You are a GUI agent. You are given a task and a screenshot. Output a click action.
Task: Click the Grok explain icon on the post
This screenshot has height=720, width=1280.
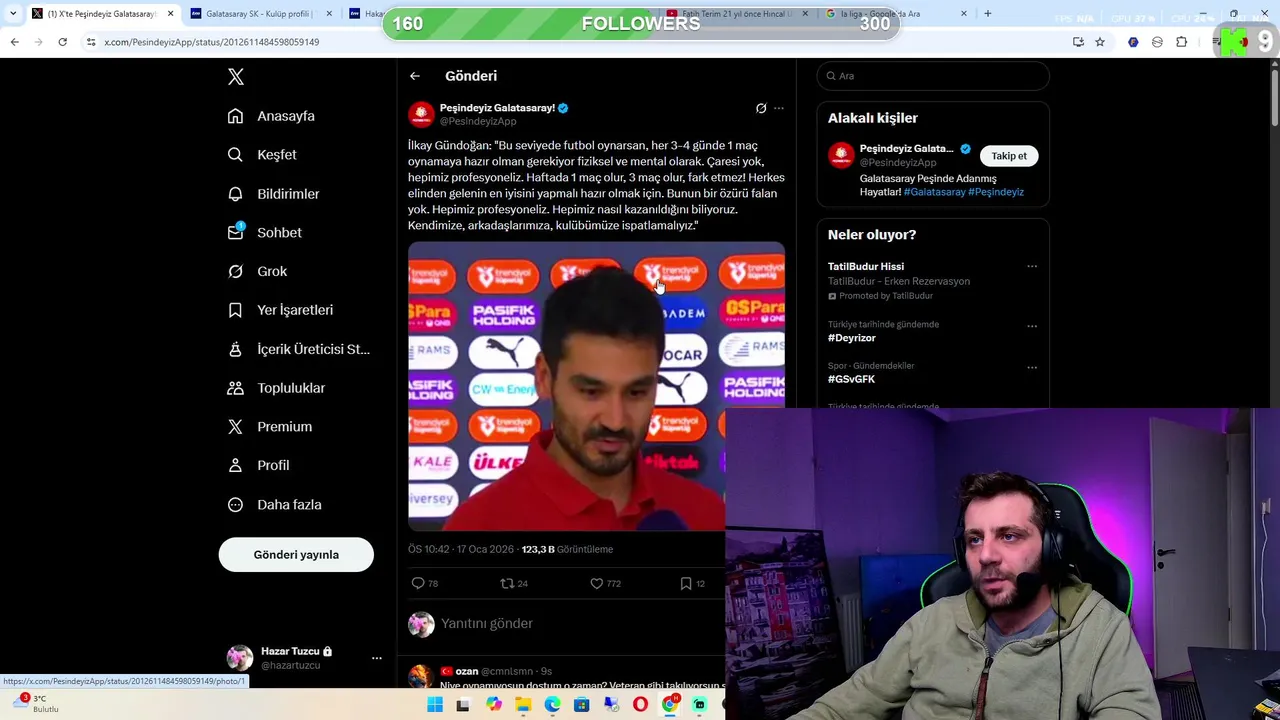[x=761, y=108]
